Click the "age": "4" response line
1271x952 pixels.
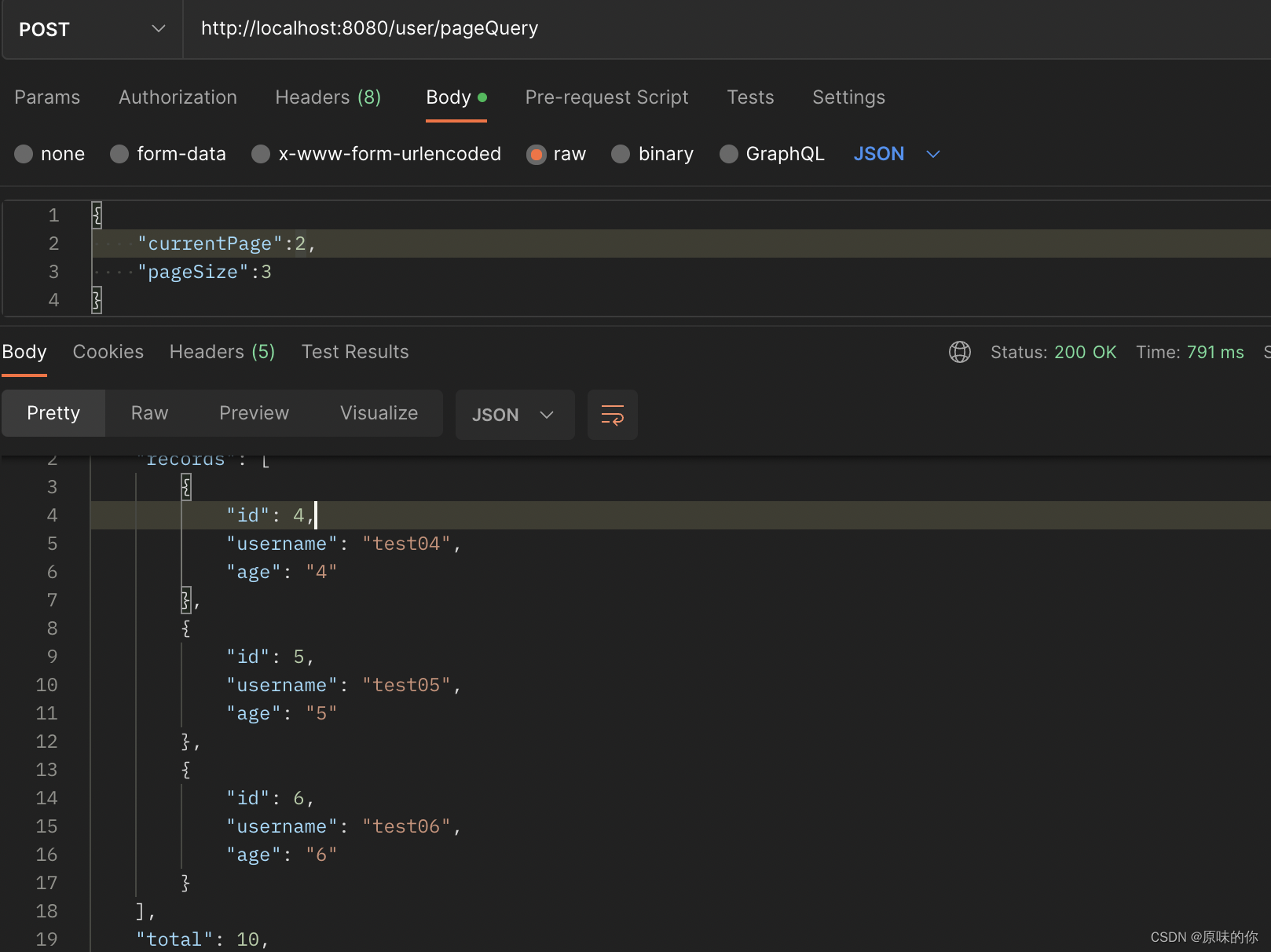tap(282, 572)
